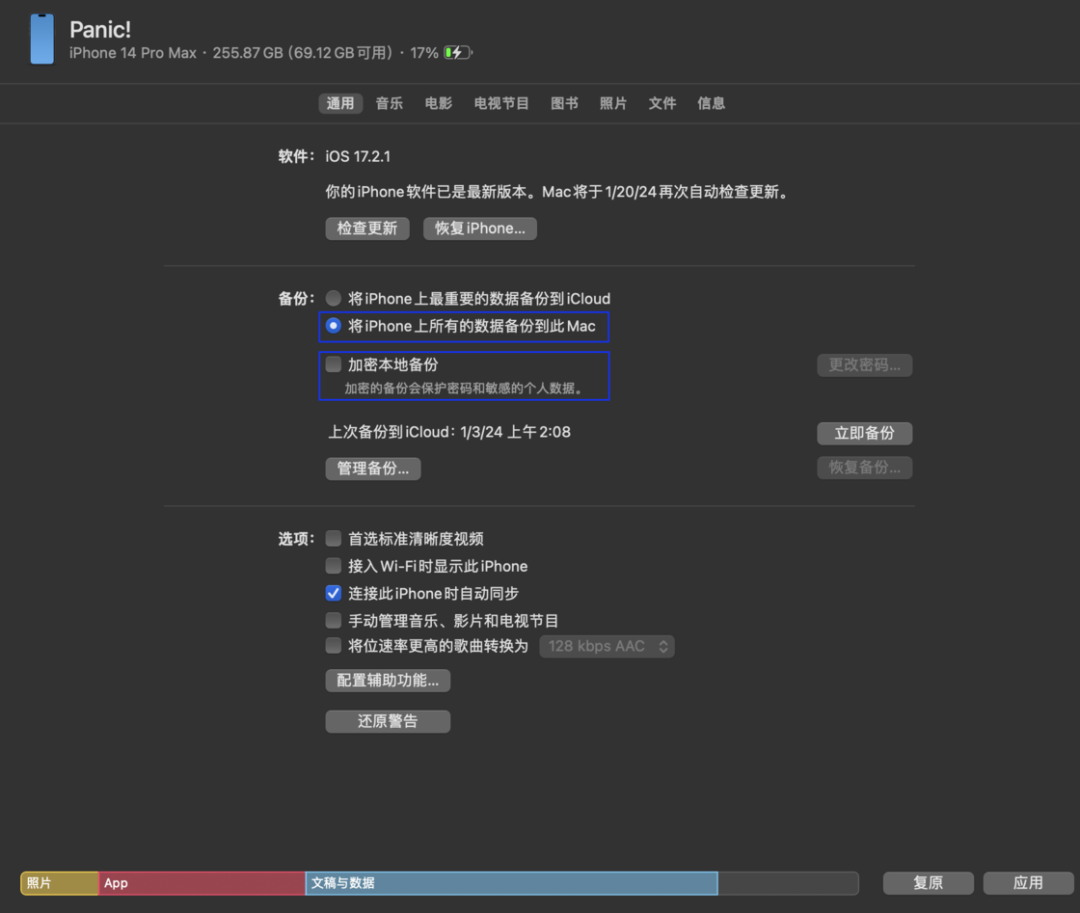Open the 128 kbps AAC bitrate dropdown
The image size is (1080, 913).
pyautogui.click(x=607, y=647)
